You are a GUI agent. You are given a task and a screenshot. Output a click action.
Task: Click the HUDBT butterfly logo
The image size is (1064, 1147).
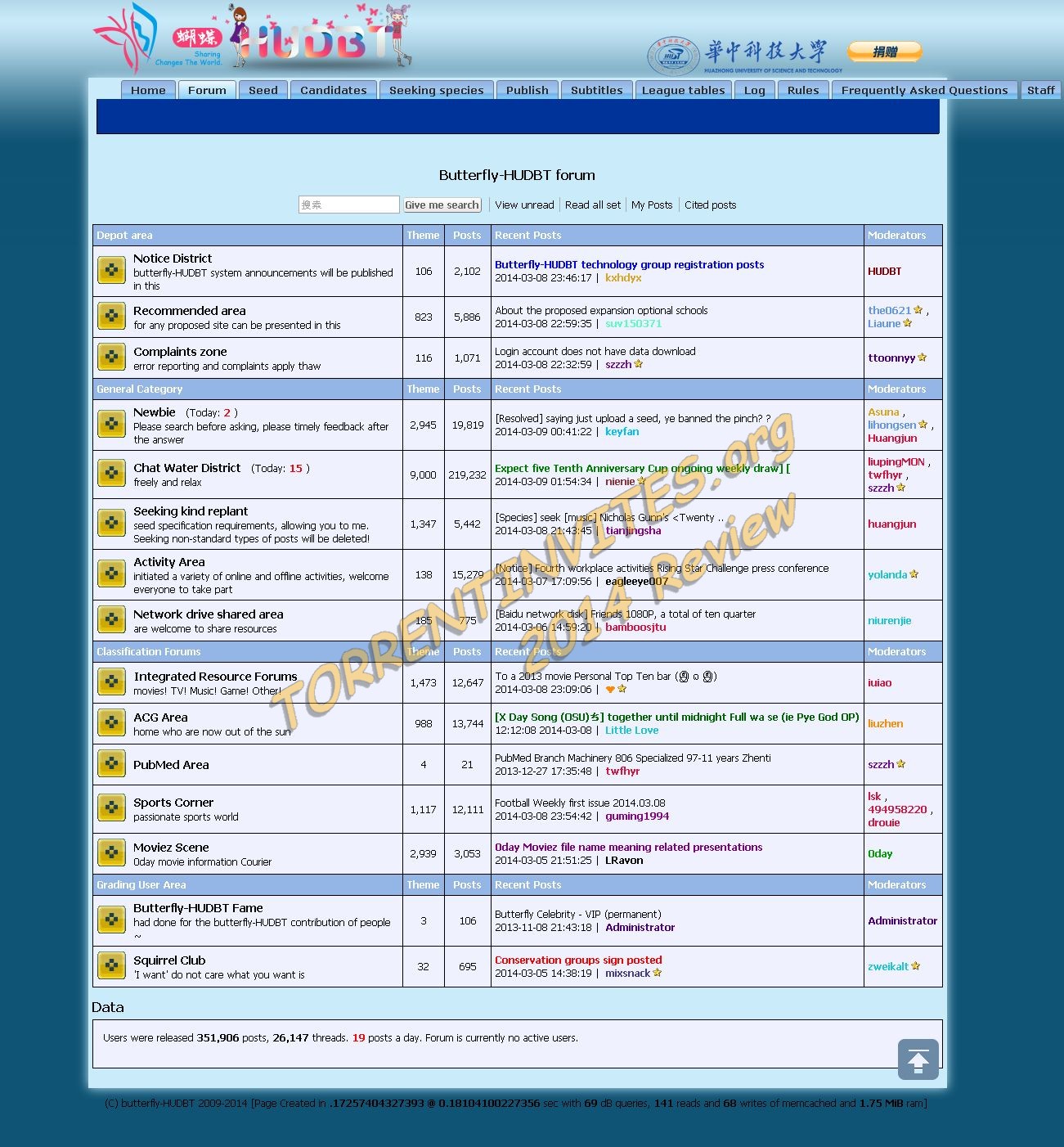click(x=254, y=39)
